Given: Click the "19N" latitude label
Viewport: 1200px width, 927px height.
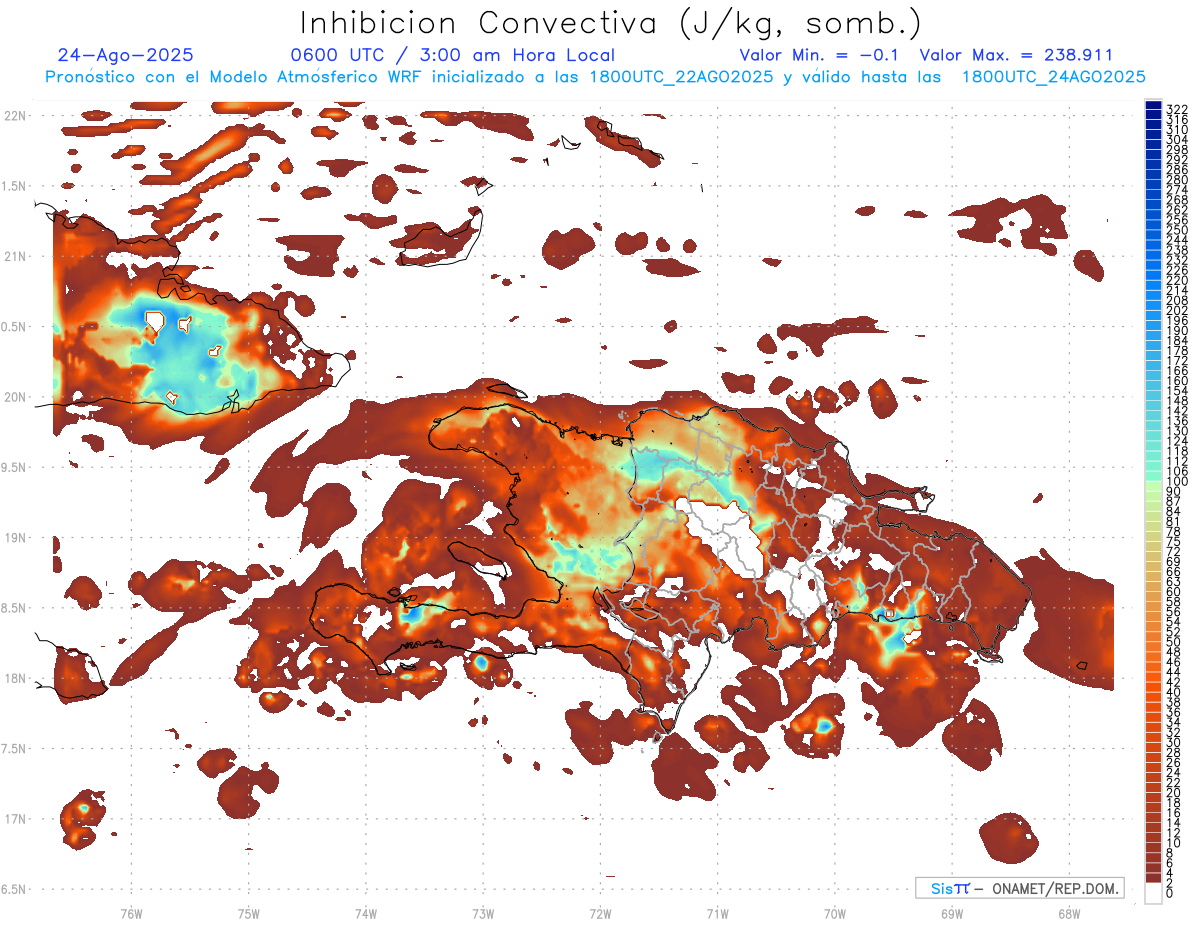Looking at the screenshot, I should (14, 537).
